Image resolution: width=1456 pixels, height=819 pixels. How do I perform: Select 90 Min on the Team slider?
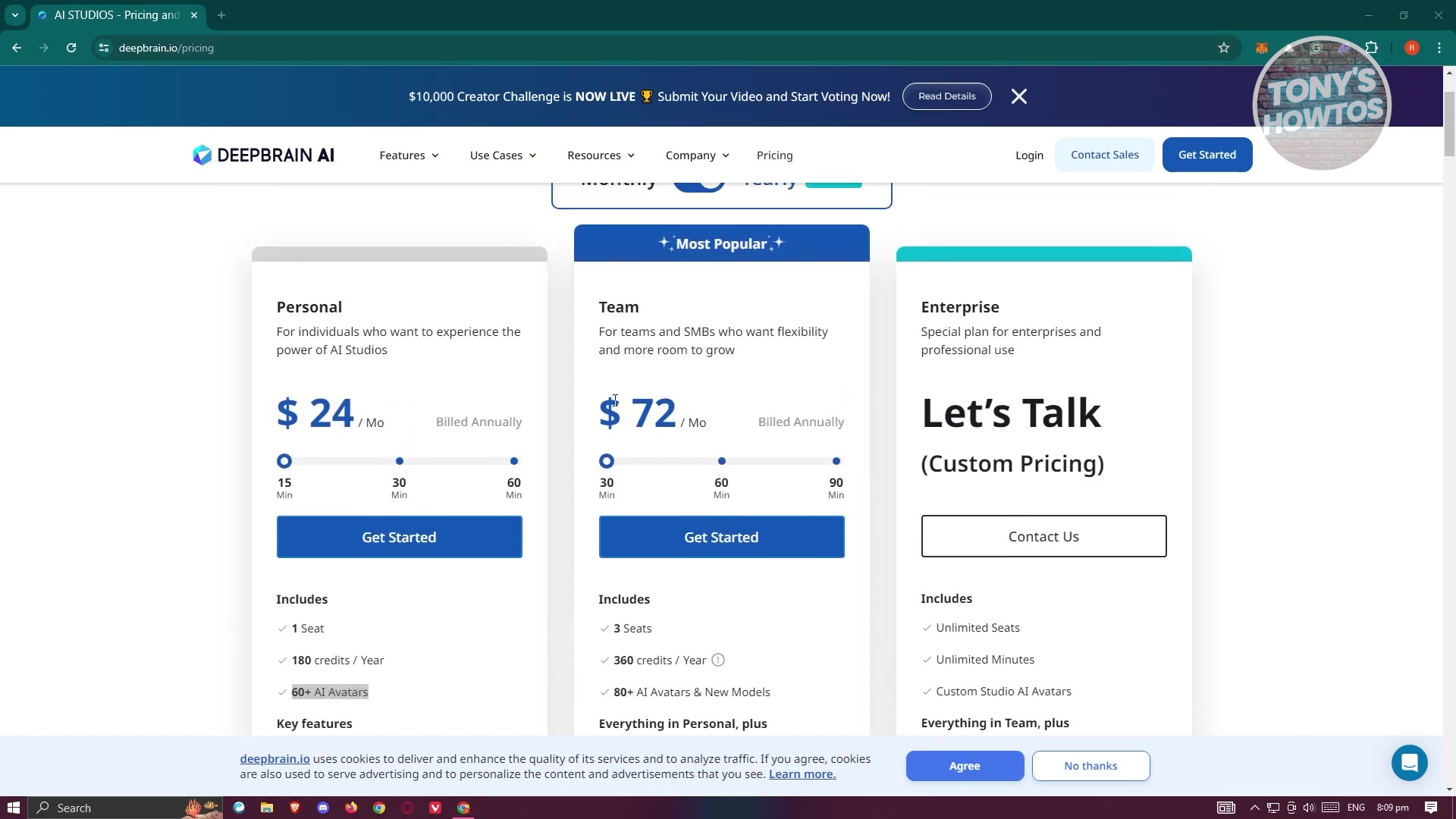coord(836,461)
